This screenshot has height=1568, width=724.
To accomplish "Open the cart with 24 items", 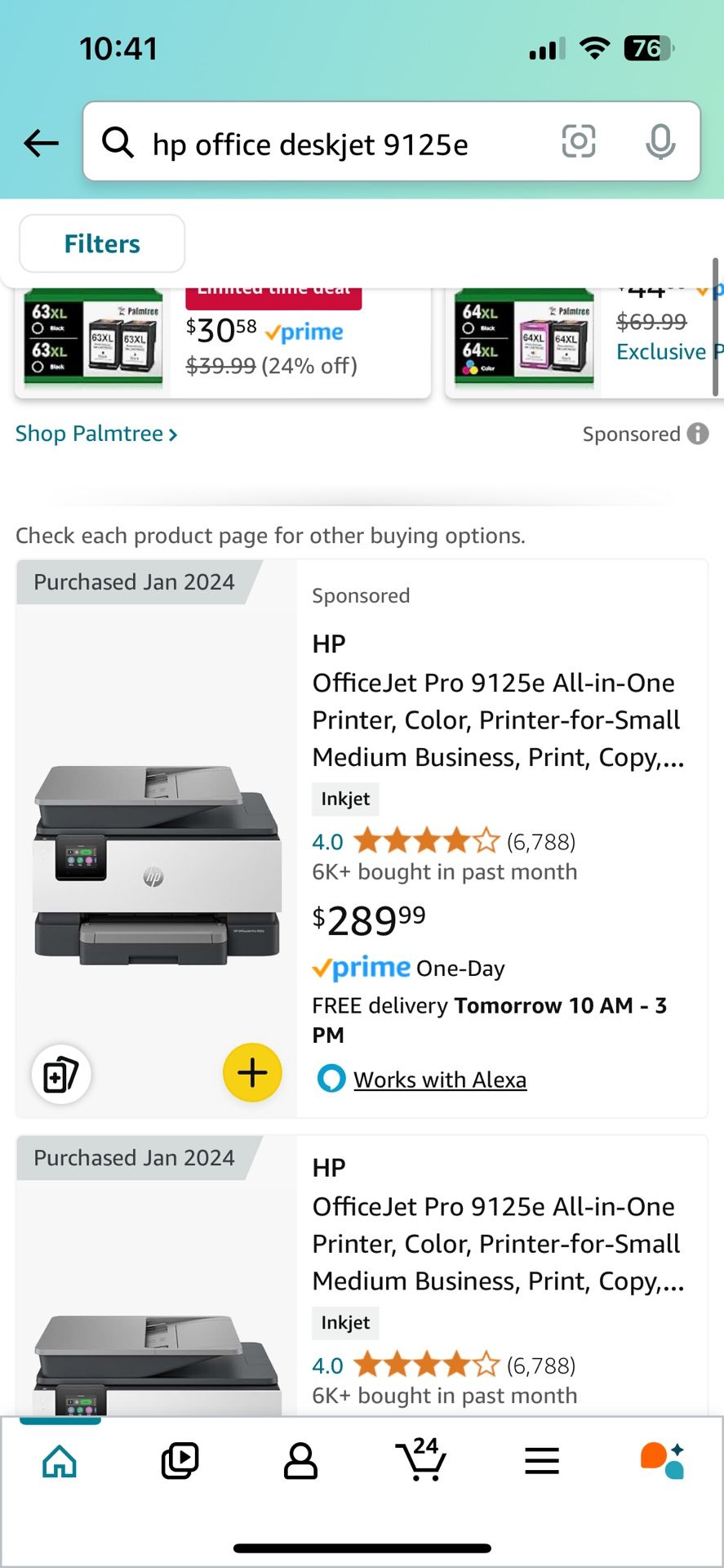I will tap(421, 1460).
